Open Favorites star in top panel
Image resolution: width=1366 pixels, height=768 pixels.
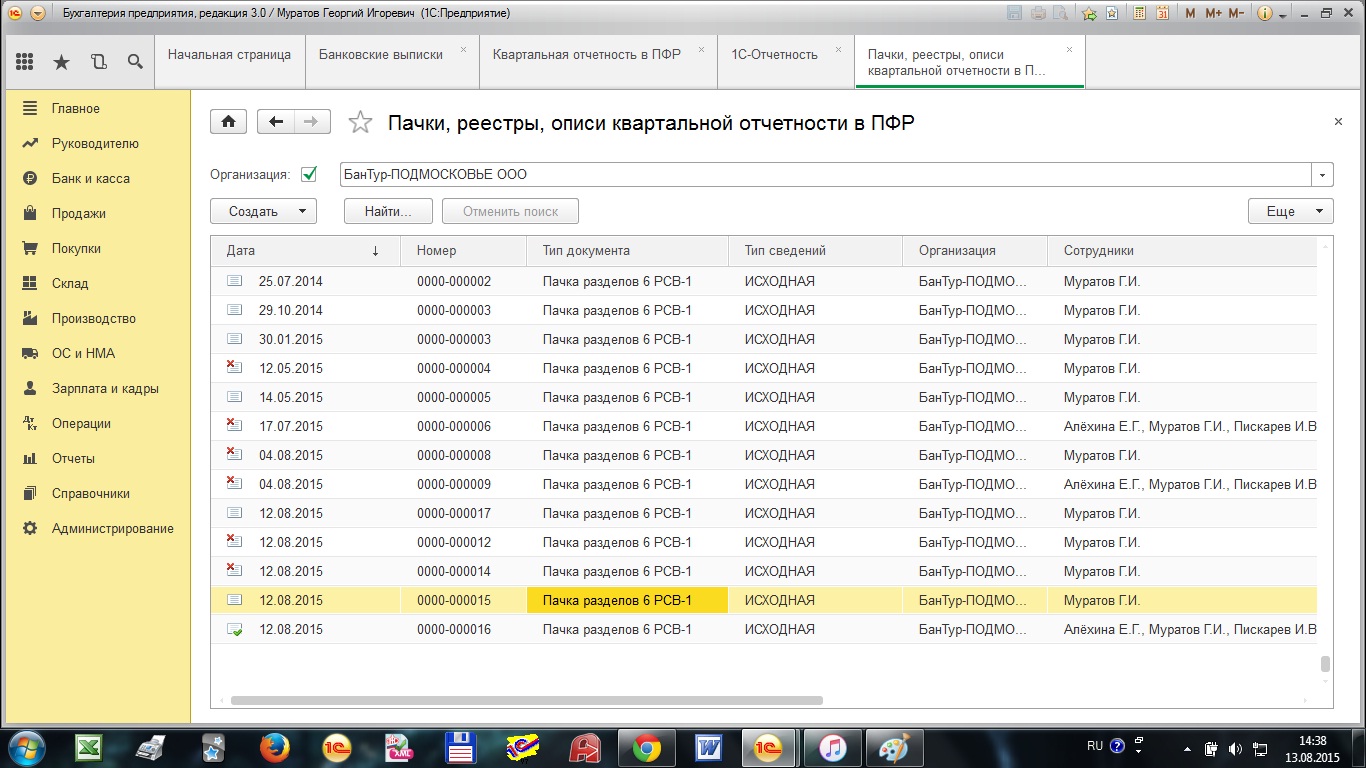[x=61, y=62]
